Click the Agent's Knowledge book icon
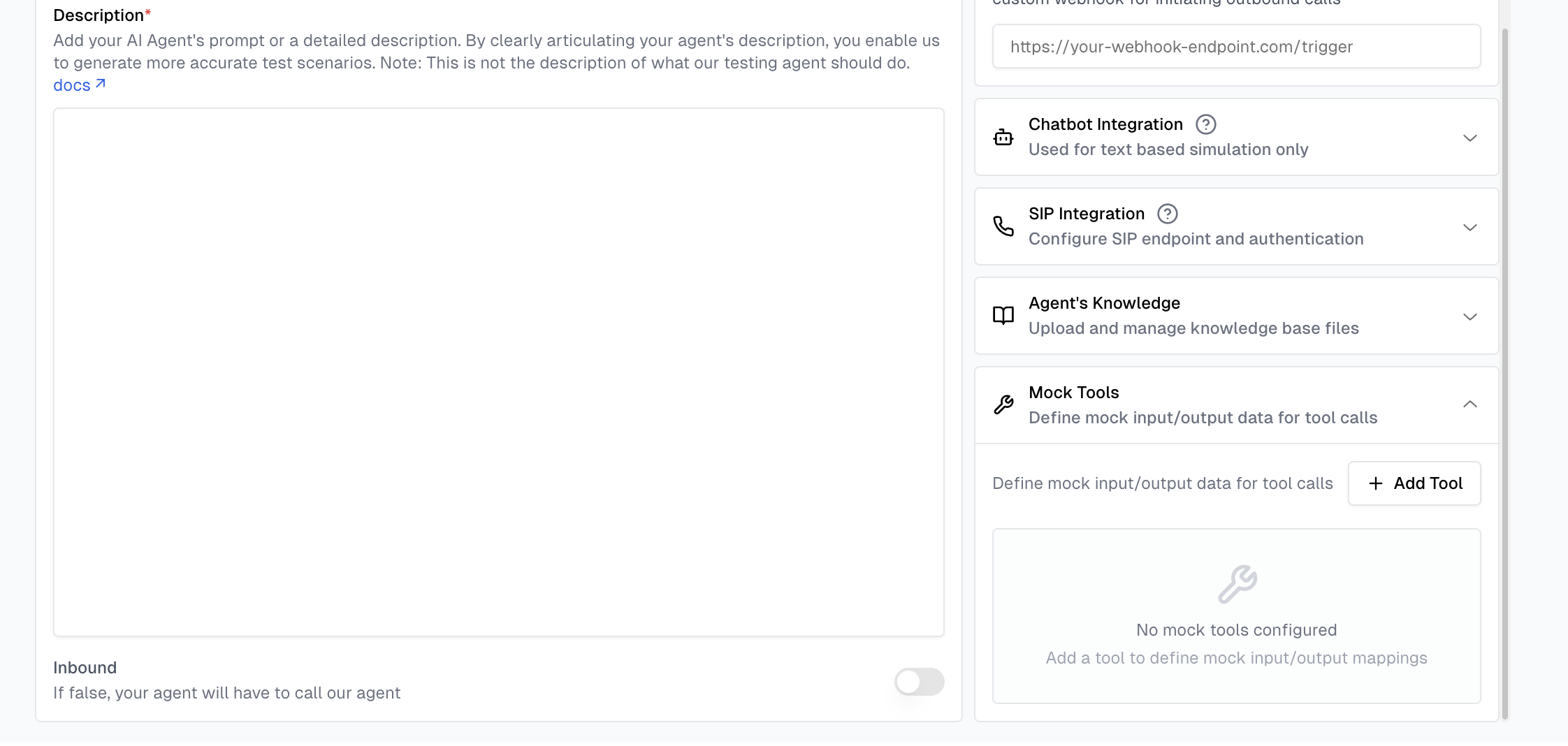 [1003, 316]
